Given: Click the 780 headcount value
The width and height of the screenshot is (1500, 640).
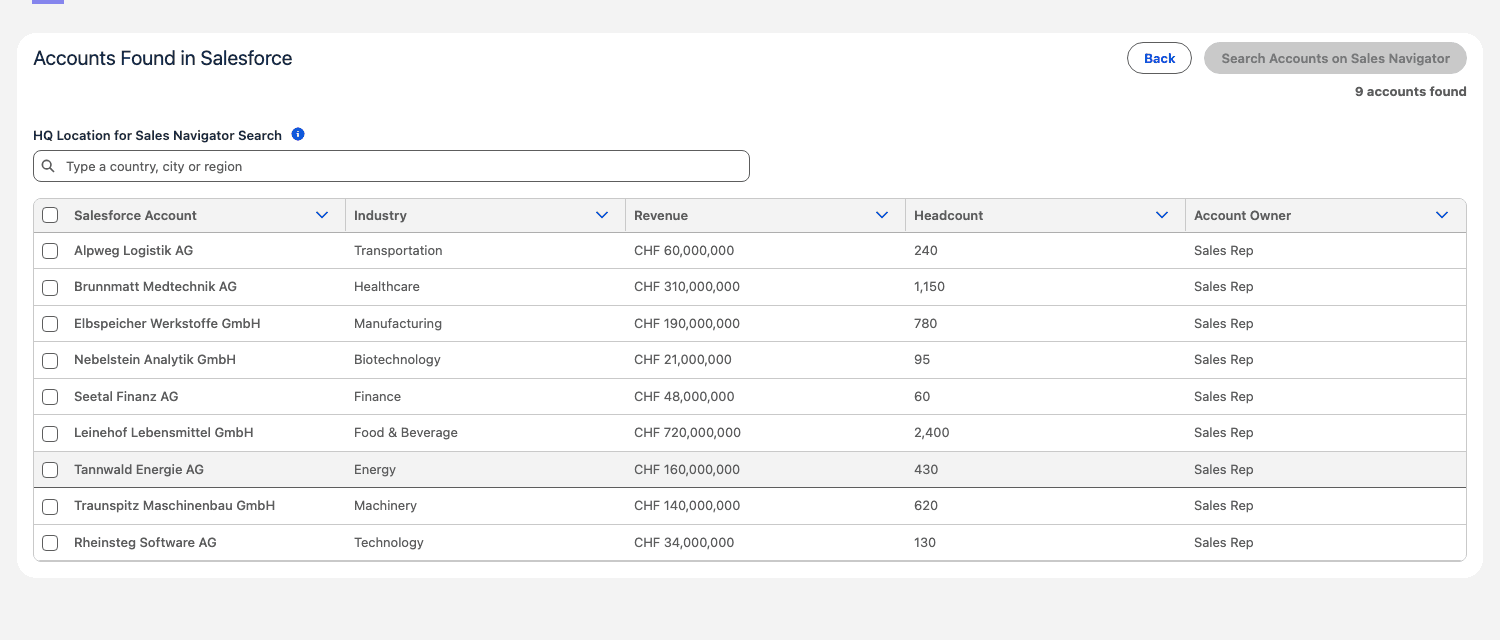Looking at the screenshot, I should point(926,323).
